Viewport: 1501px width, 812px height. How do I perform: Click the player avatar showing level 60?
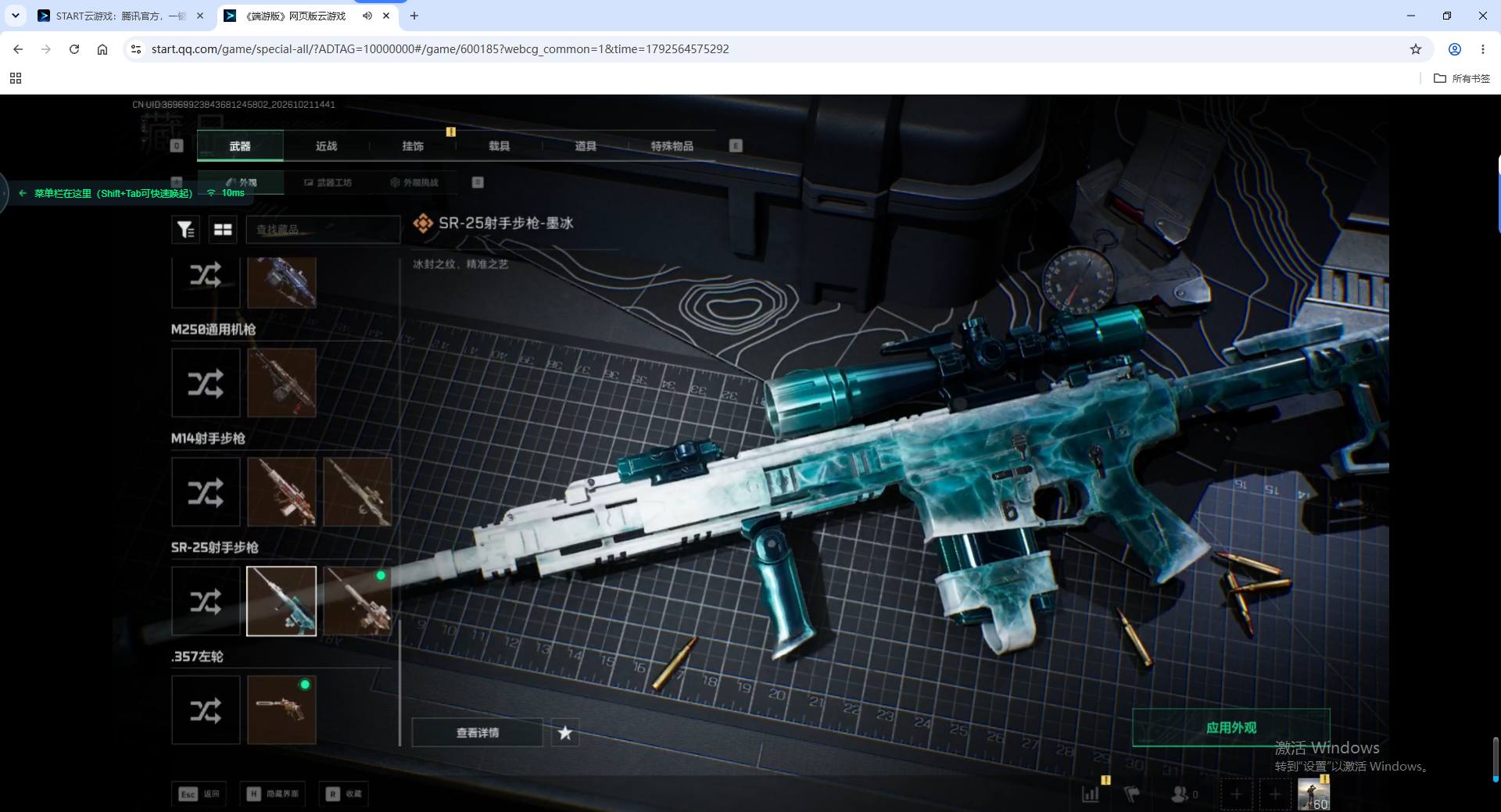pyautogui.click(x=1313, y=794)
